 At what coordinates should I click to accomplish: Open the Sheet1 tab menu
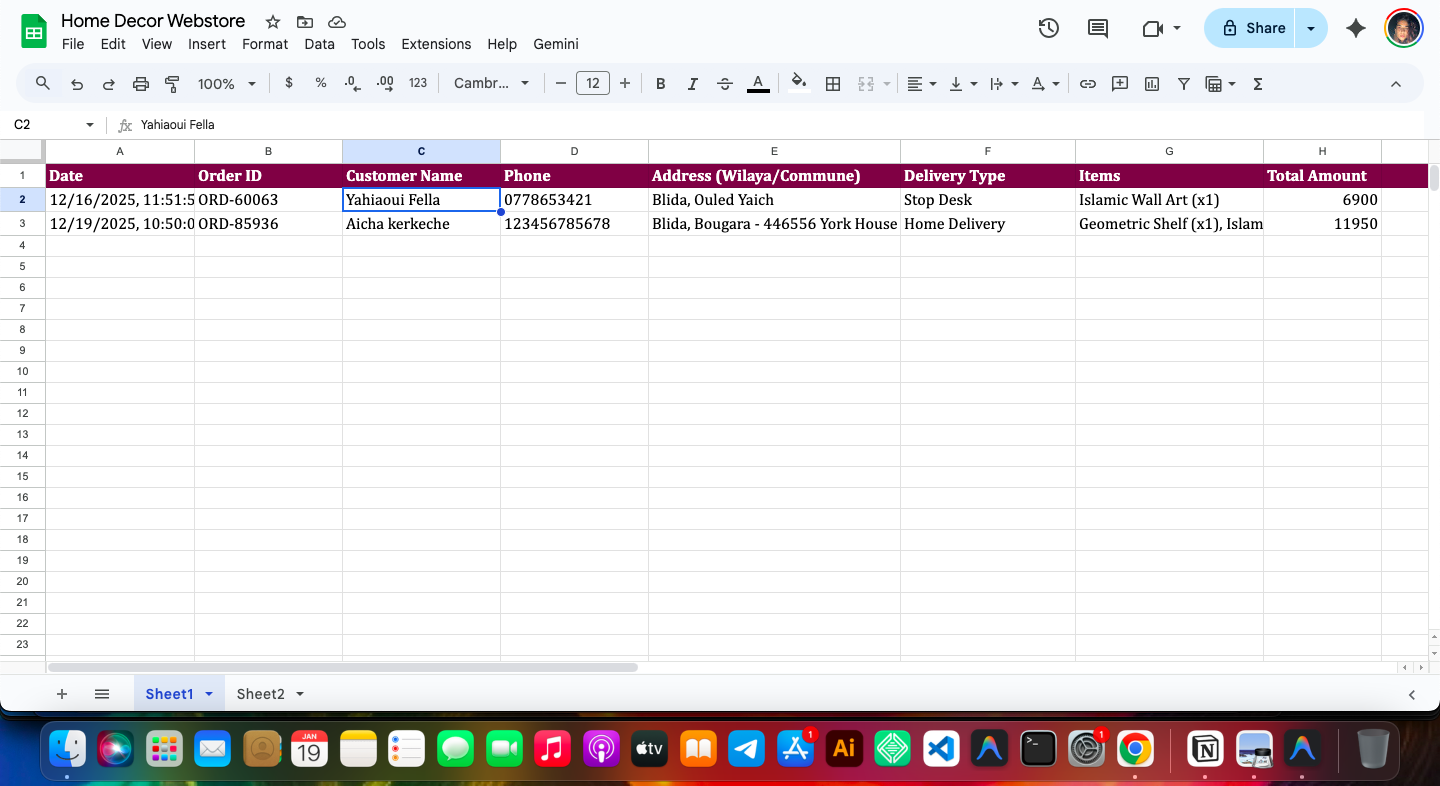click(x=209, y=693)
